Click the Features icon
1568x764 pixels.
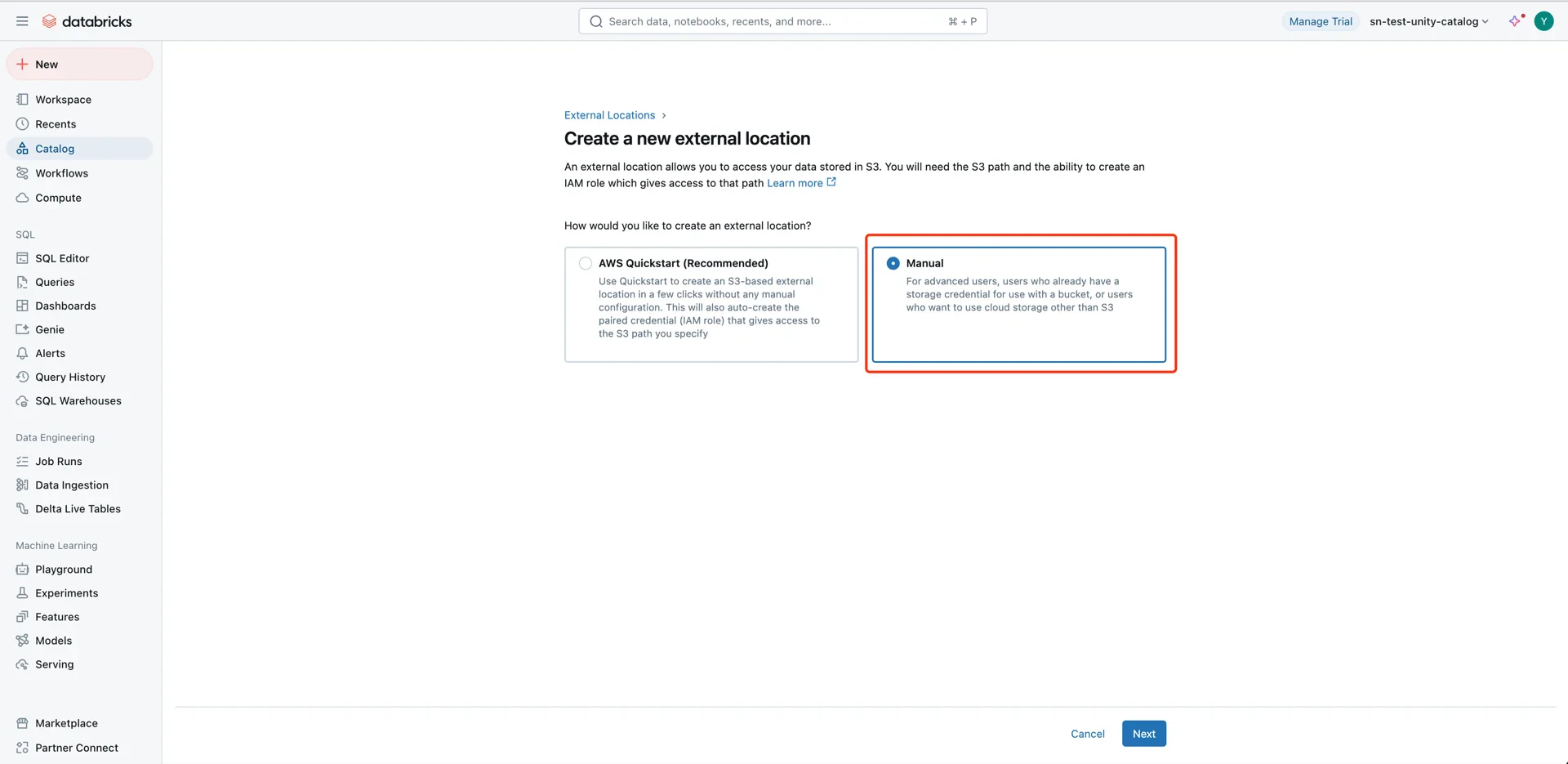22,616
